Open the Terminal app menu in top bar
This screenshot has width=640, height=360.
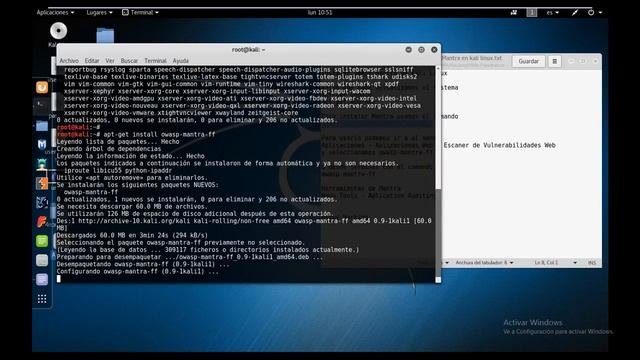click(x=140, y=13)
